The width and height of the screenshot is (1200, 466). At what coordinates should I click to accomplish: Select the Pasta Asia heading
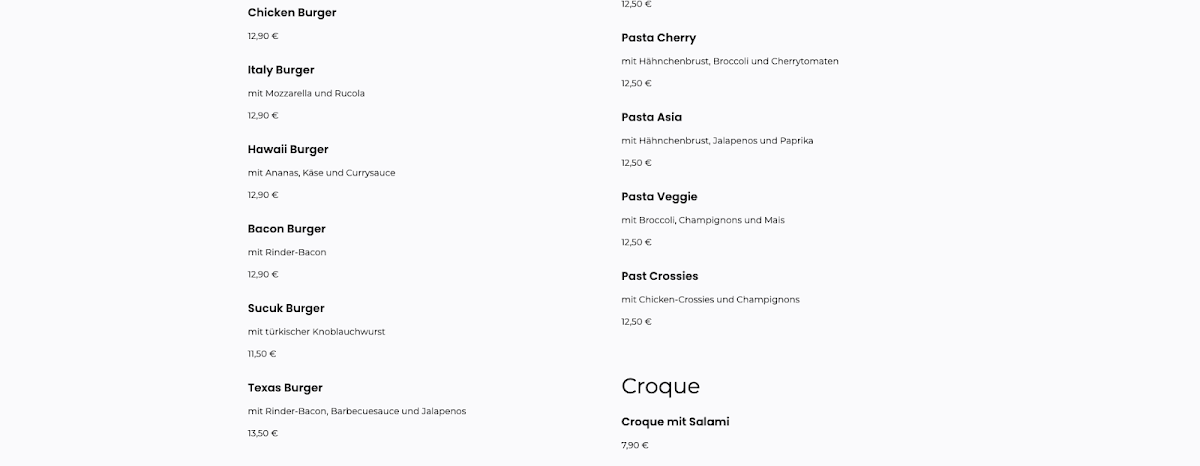point(651,117)
